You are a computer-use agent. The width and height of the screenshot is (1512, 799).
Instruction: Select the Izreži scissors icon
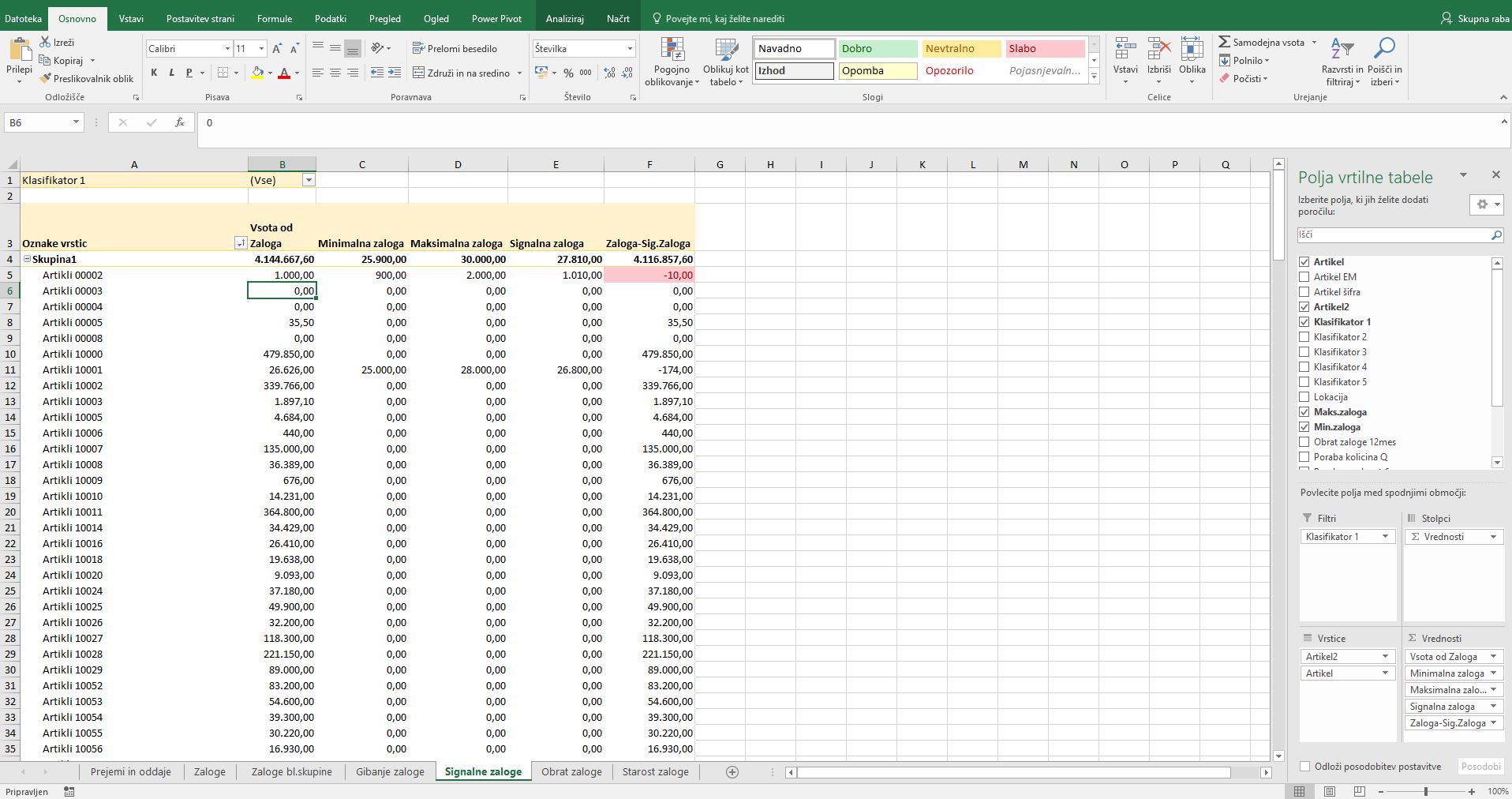pyautogui.click(x=45, y=42)
